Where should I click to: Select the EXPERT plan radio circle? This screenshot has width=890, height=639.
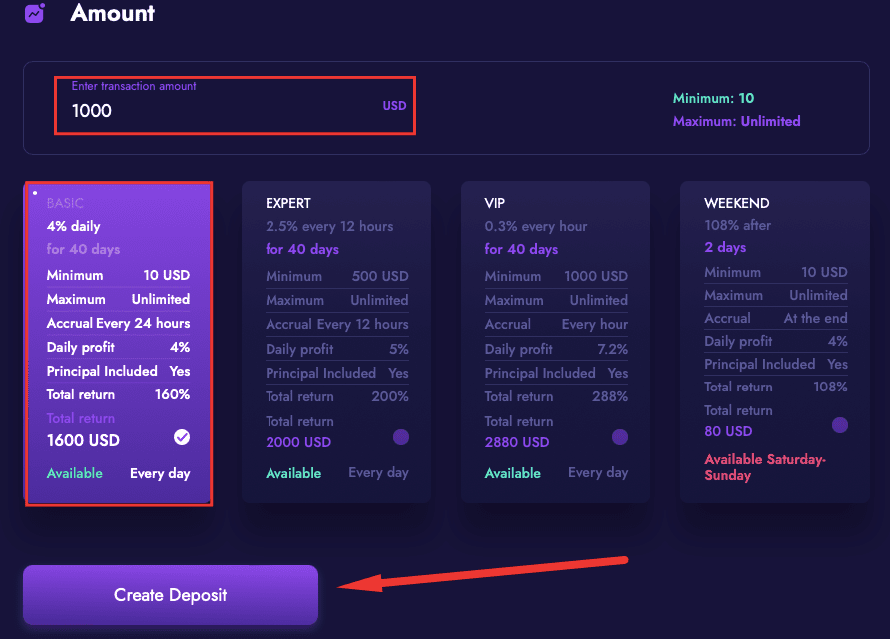pyautogui.click(x=400, y=437)
